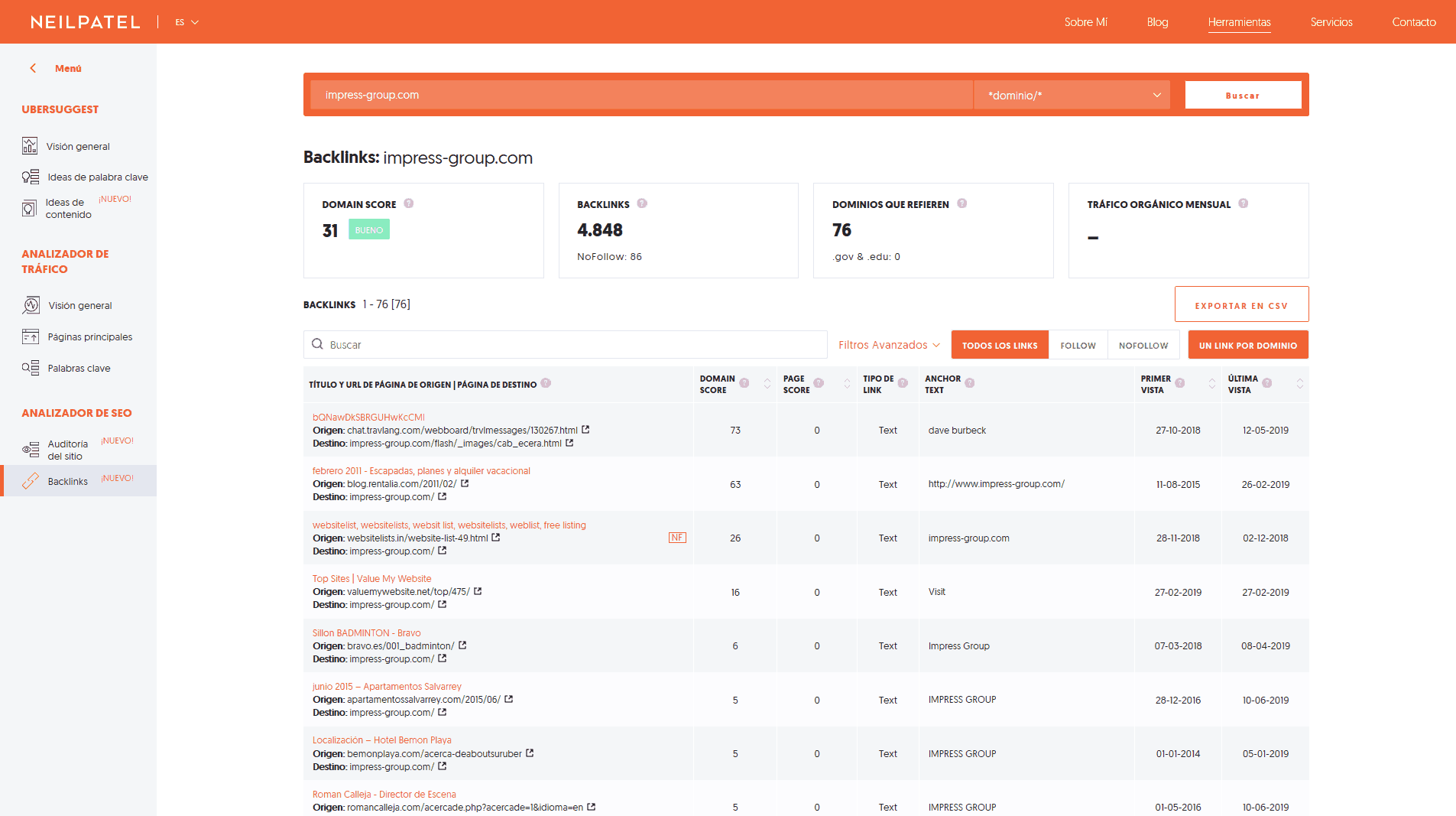
Task: Open the external link icon for blog.rentalia.com origin
Action: (x=465, y=483)
